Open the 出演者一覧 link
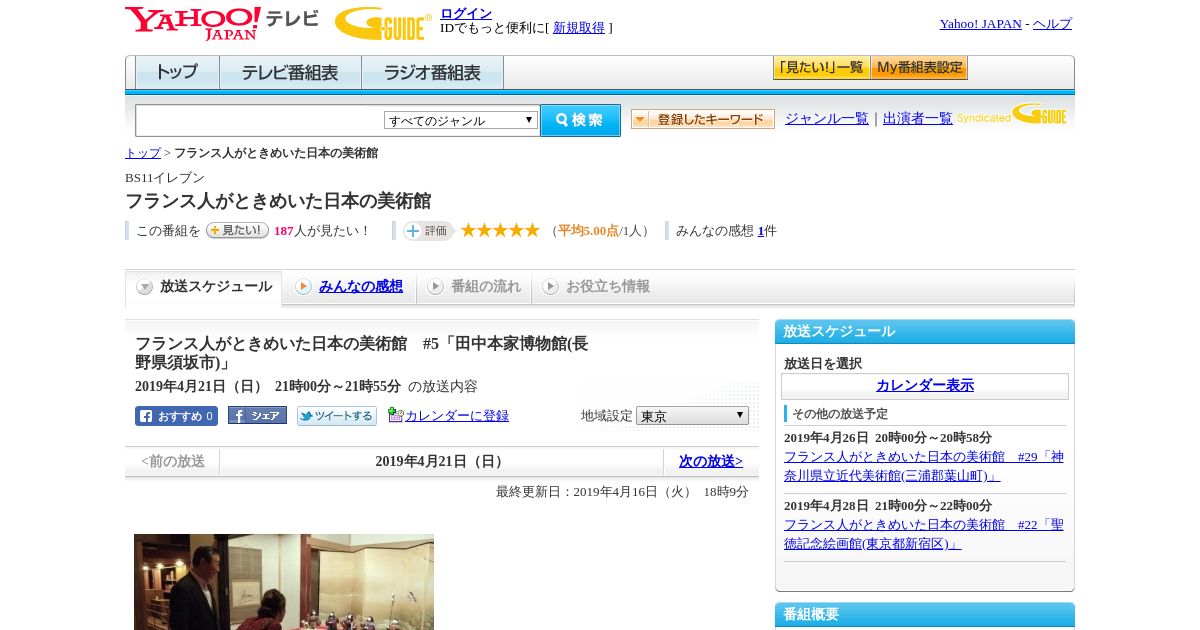1200x630 pixels. click(918, 118)
